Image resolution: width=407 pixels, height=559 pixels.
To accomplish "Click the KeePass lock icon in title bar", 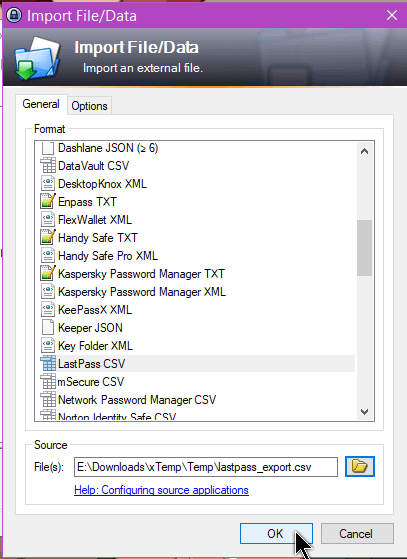I will 14,15.
